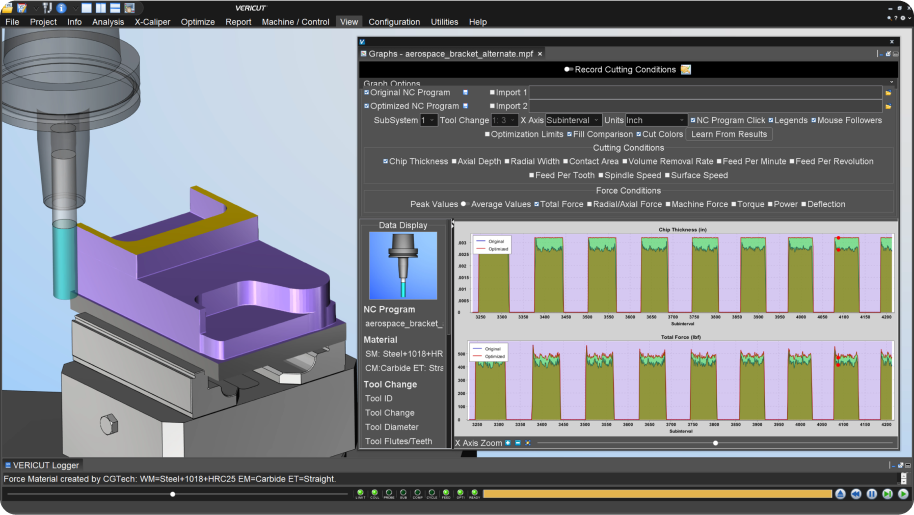Click the Single Step button
This screenshot has width=914, height=515.
pyautogui.click(x=888, y=494)
